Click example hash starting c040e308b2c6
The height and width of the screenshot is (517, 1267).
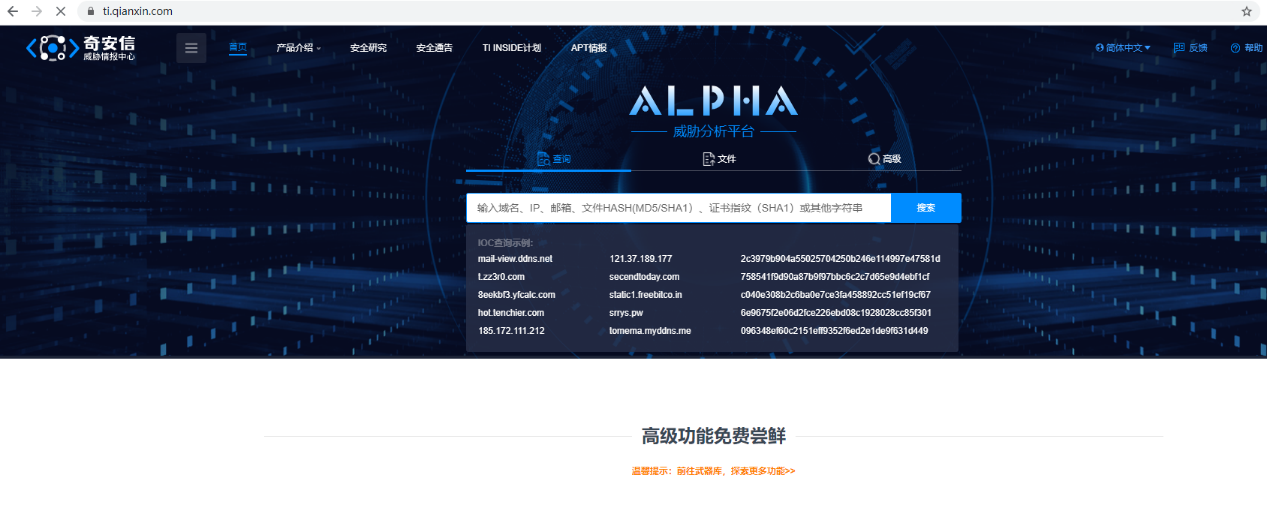pyautogui.click(x=835, y=295)
